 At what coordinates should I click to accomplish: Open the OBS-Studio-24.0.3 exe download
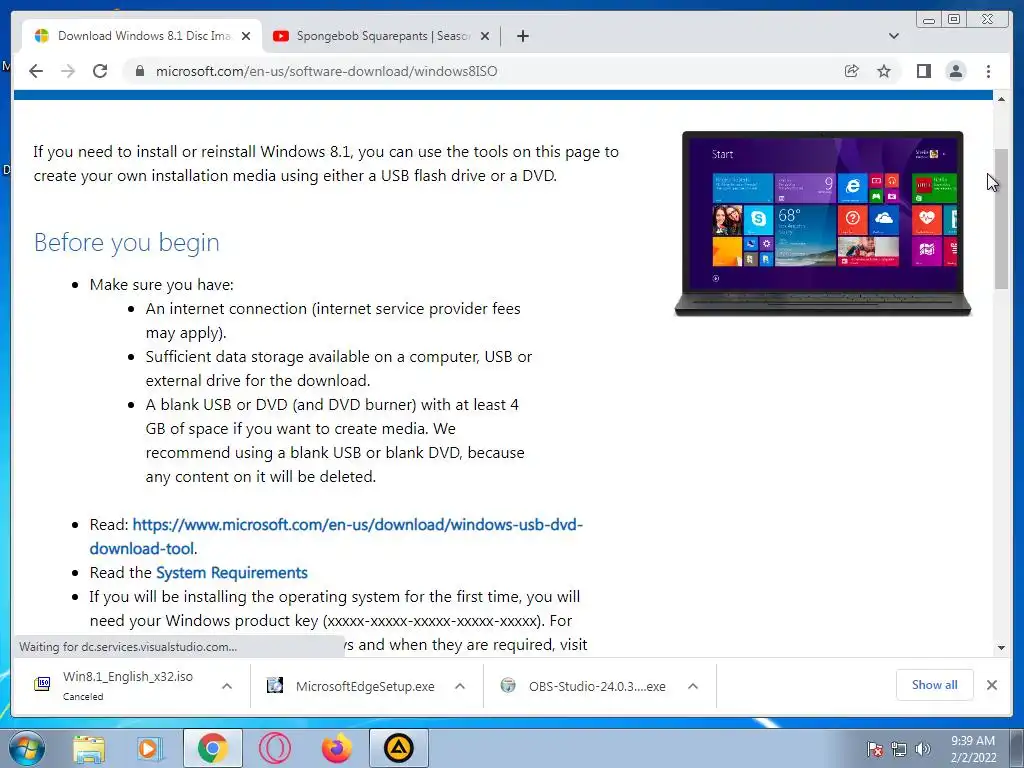[598, 686]
